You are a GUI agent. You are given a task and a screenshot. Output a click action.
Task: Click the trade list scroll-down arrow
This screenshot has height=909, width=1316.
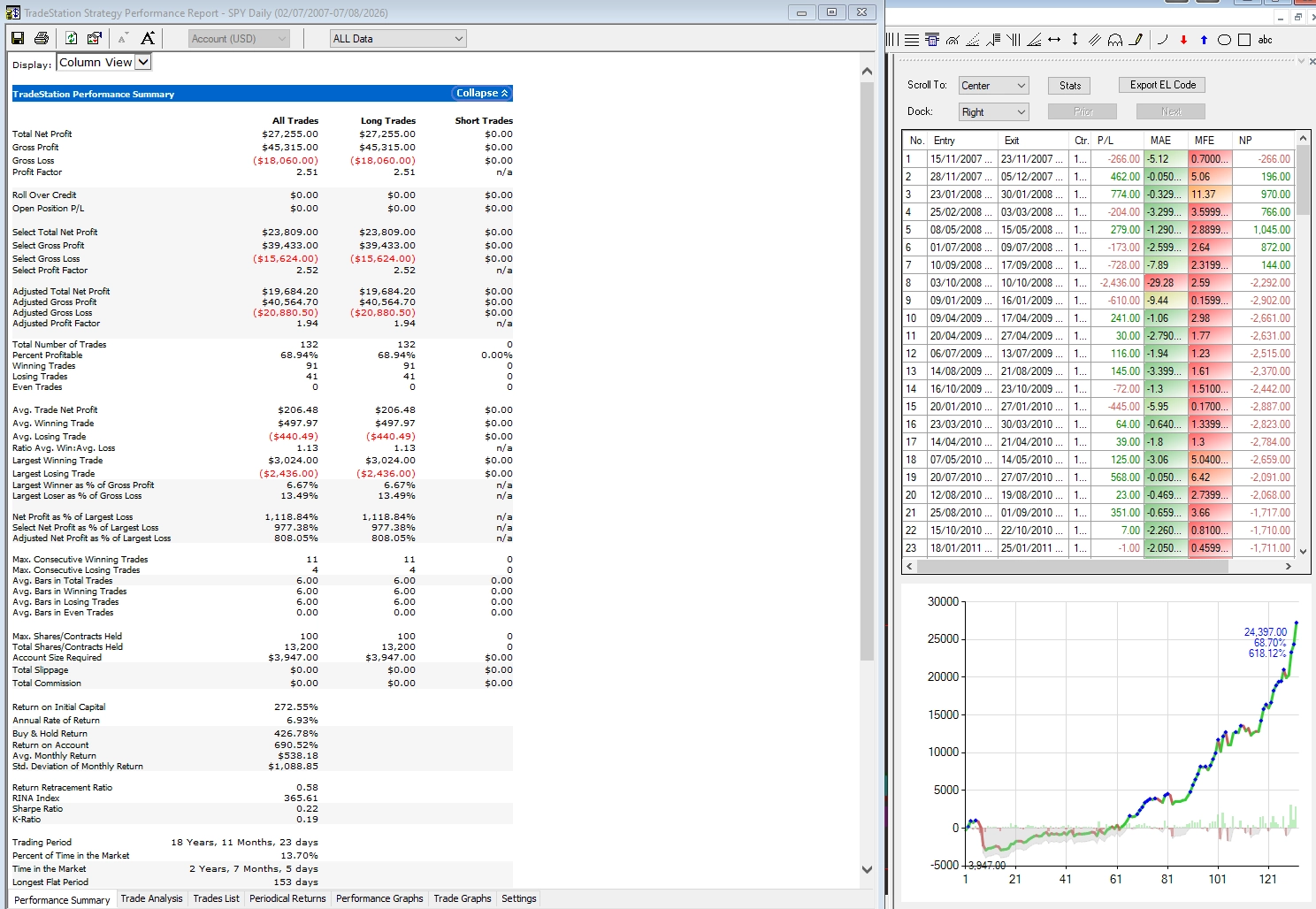(x=1303, y=551)
